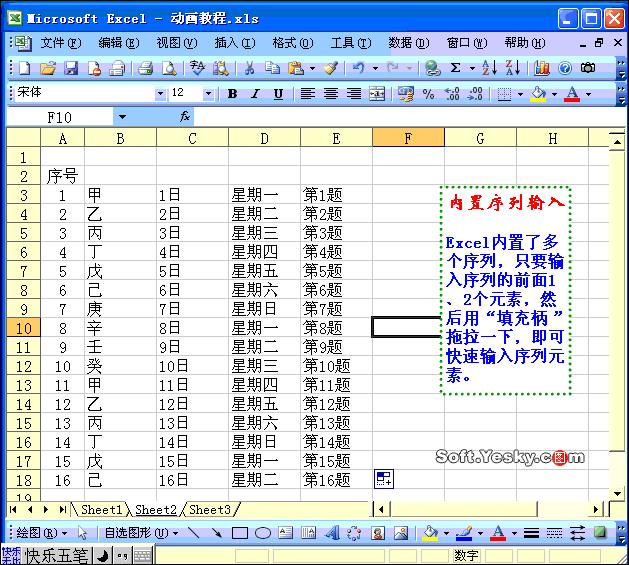Open the 自选图形(U) AutoShapes button
This screenshot has height=565, width=629.
tap(141, 533)
